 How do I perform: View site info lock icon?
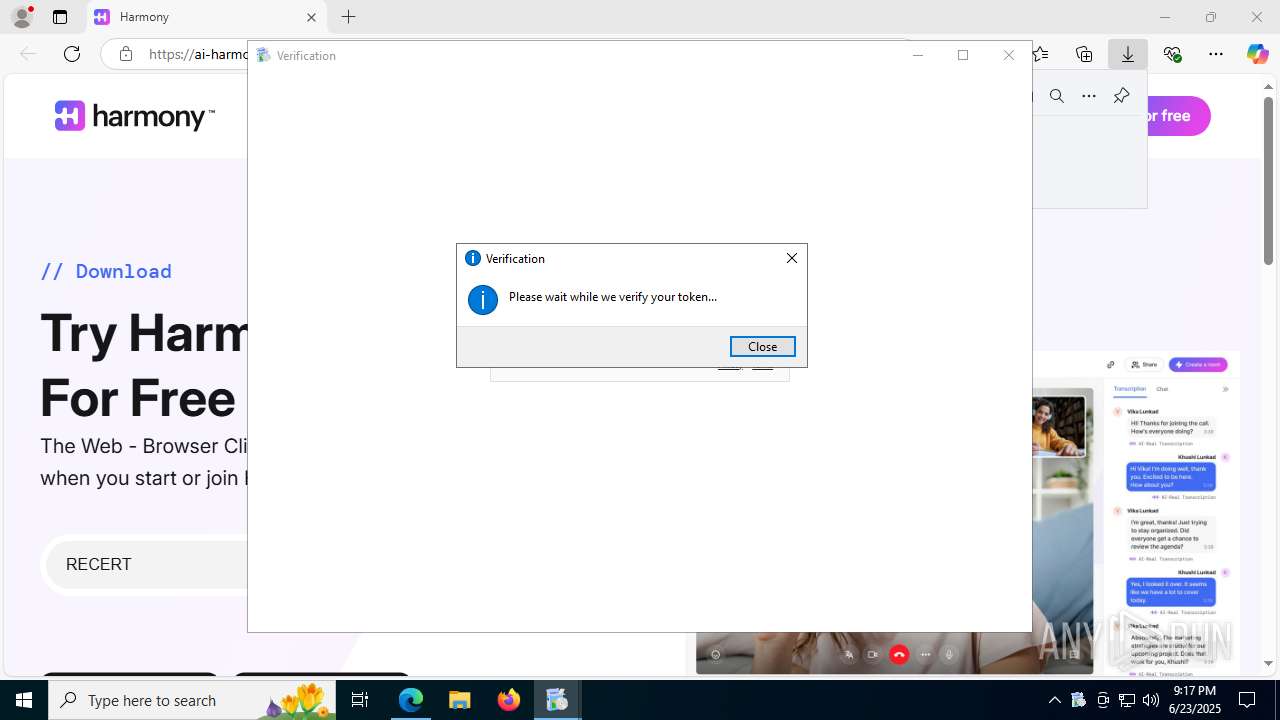pyautogui.click(x=126, y=54)
